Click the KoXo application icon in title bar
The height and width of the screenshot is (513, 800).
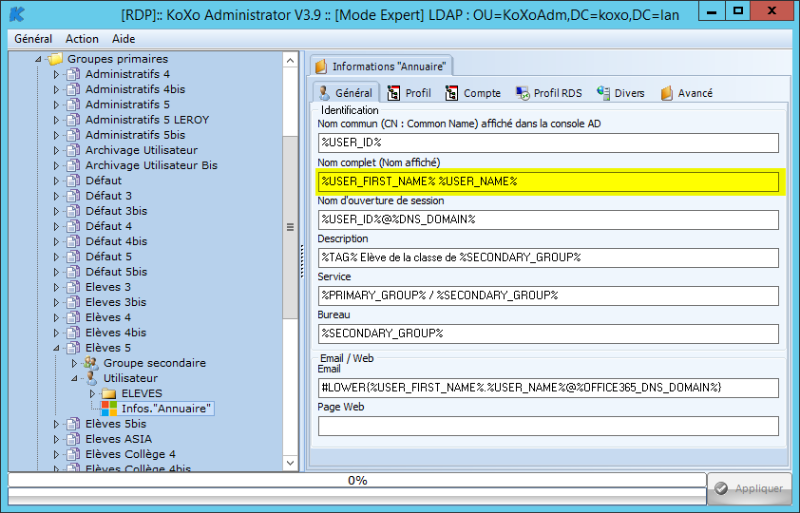17,14
